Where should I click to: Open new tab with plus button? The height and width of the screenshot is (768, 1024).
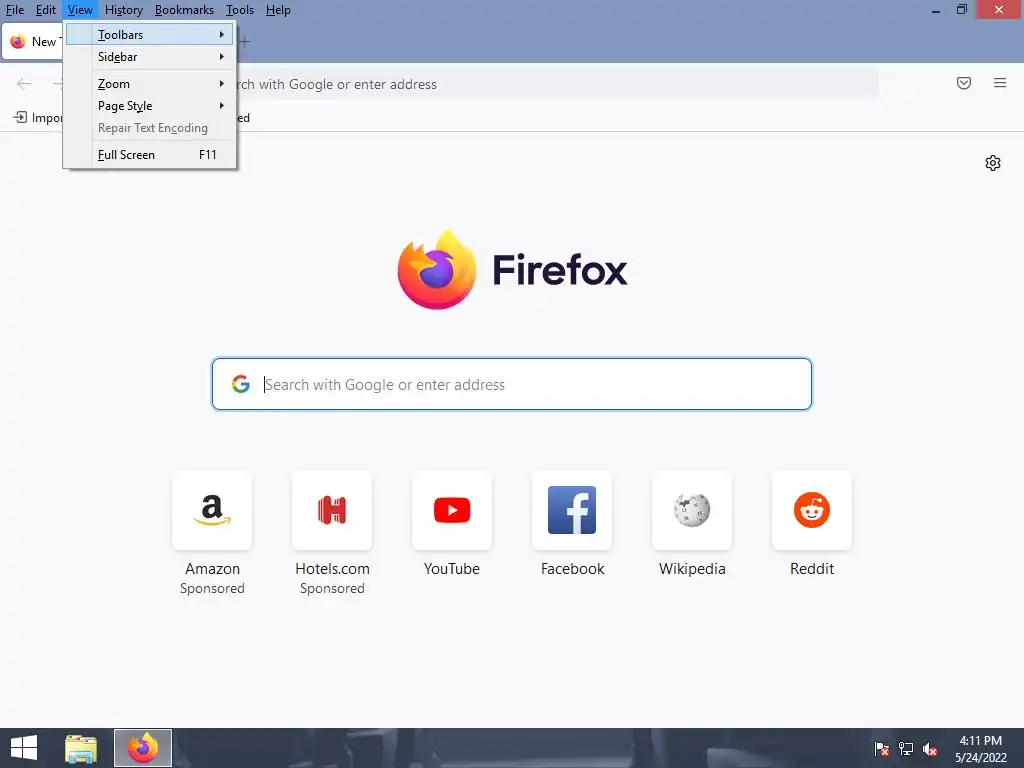pyautogui.click(x=245, y=42)
